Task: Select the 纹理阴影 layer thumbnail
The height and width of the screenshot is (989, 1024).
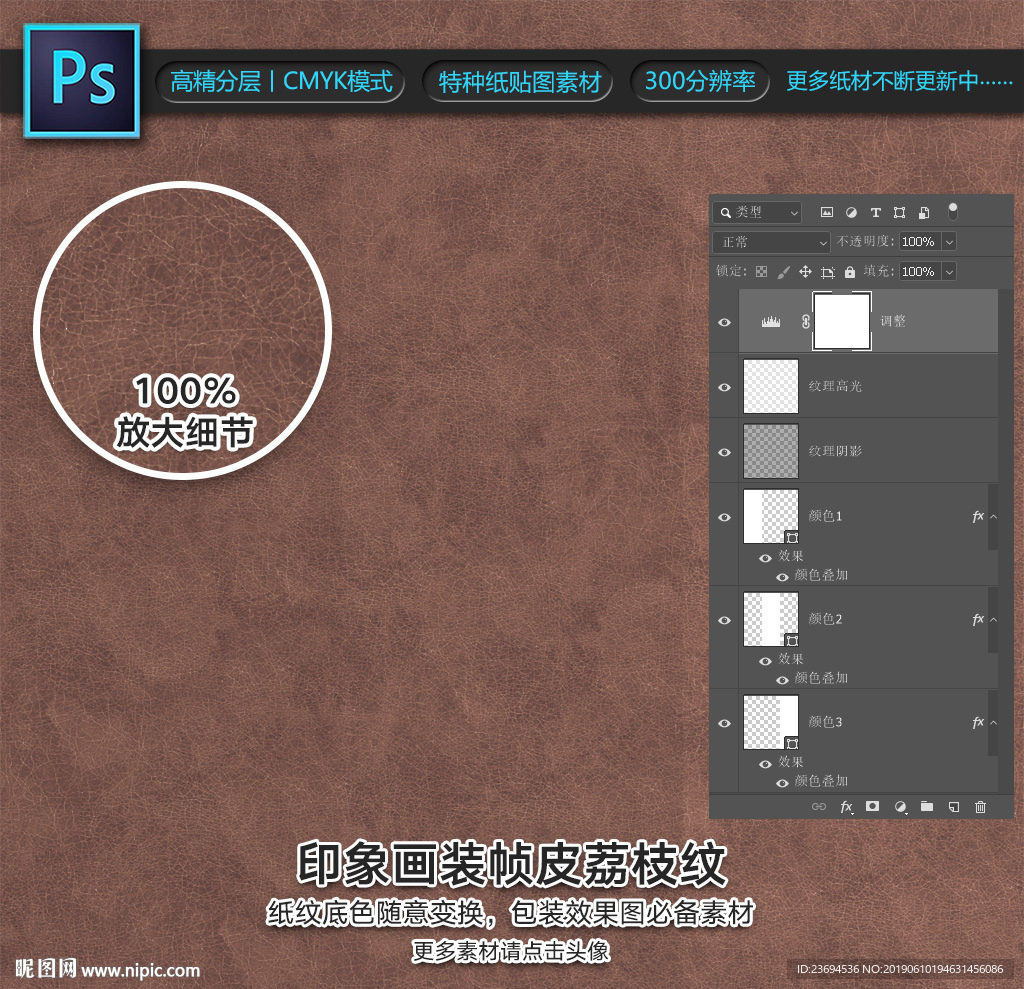Action: tap(771, 451)
